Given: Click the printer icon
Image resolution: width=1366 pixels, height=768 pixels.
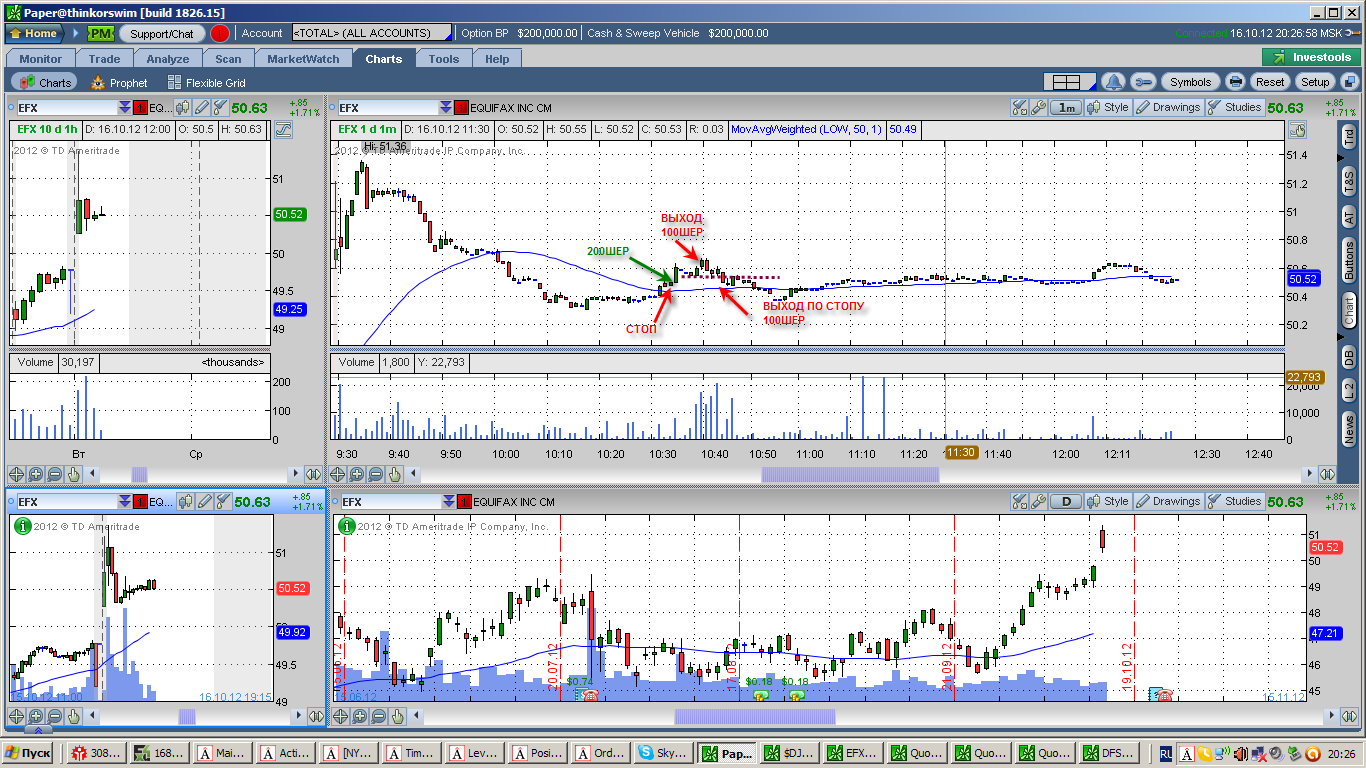Looking at the screenshot, I should [x=1235, y=82].
